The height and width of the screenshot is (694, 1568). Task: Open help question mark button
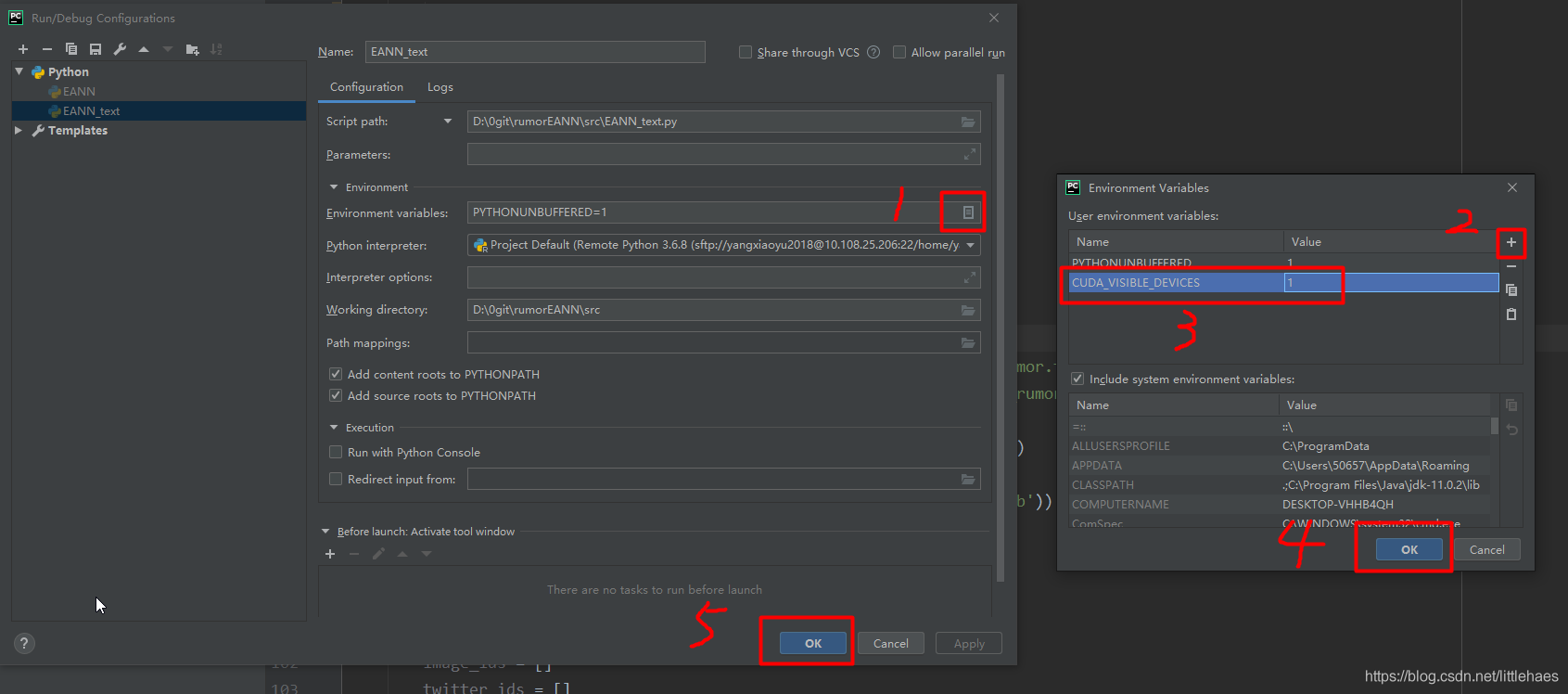pyautogui.click(x=24, y=643)
